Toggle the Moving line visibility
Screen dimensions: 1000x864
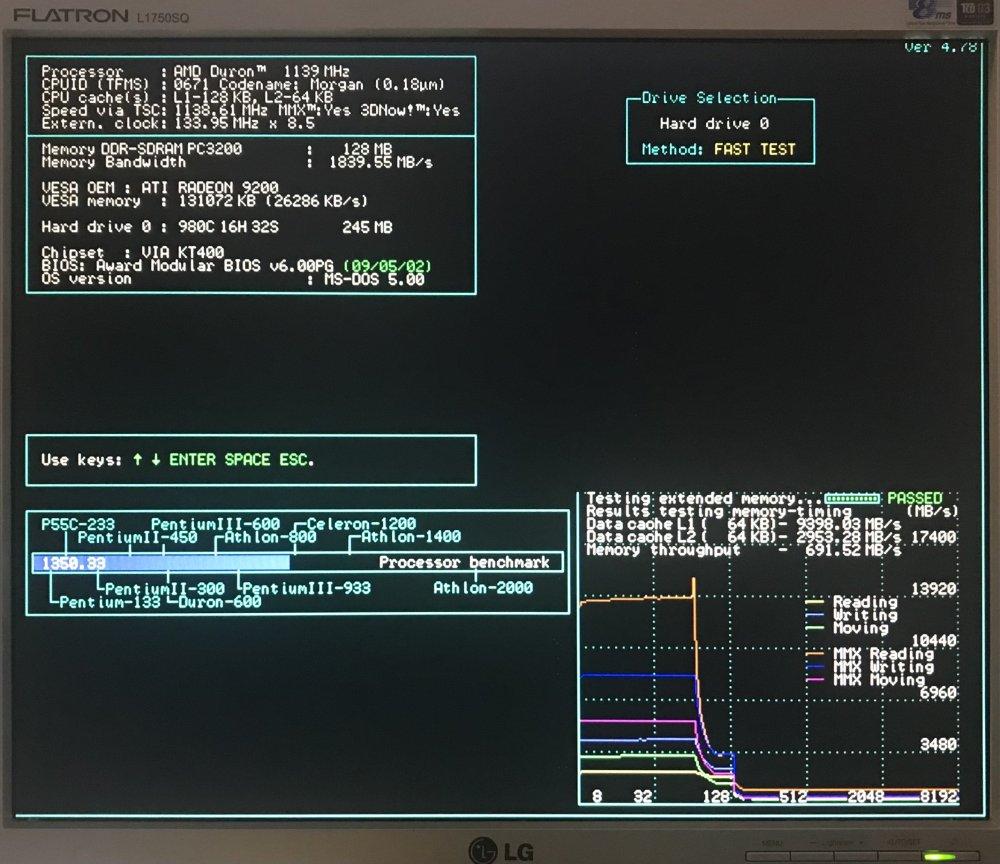[x=862, y=629]
